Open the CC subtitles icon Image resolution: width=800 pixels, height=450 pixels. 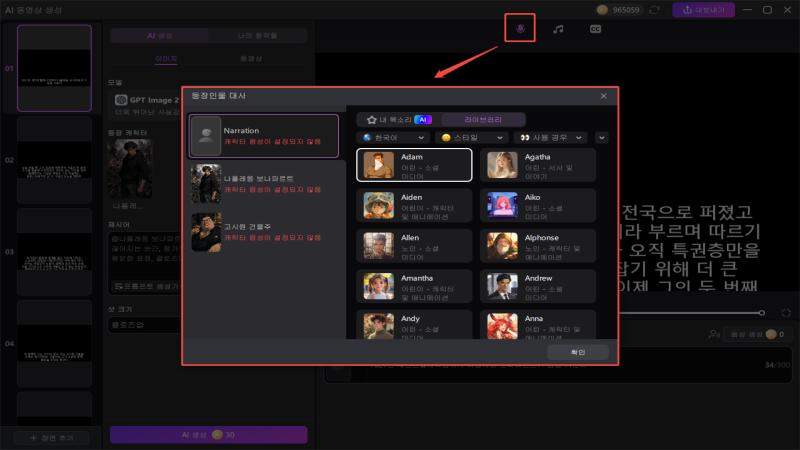tap(595, 29)
